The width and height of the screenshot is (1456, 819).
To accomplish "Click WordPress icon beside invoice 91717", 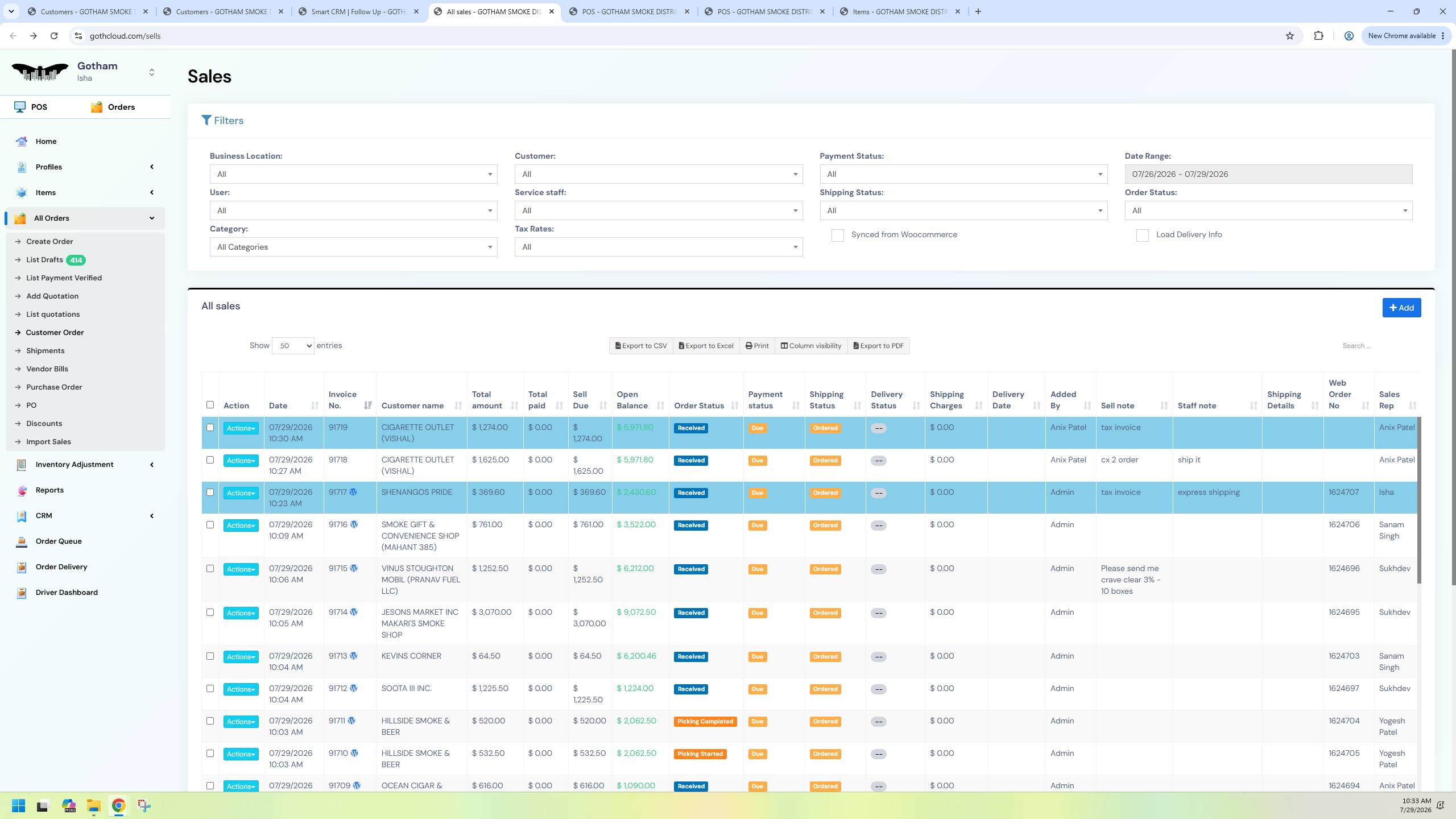I will (x=353, y=492).
